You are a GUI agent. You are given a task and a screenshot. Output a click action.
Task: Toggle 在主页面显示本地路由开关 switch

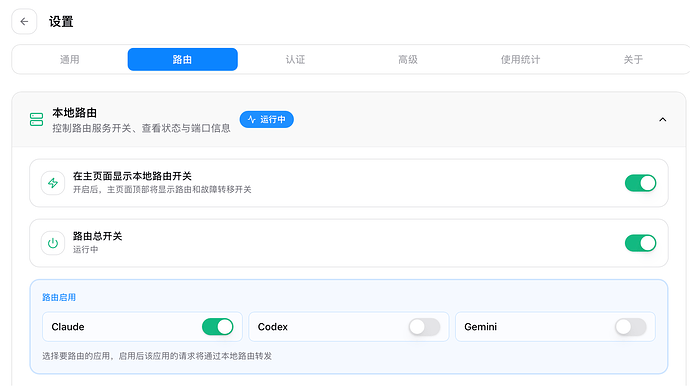pyautogui.click(x=640, y=183)
